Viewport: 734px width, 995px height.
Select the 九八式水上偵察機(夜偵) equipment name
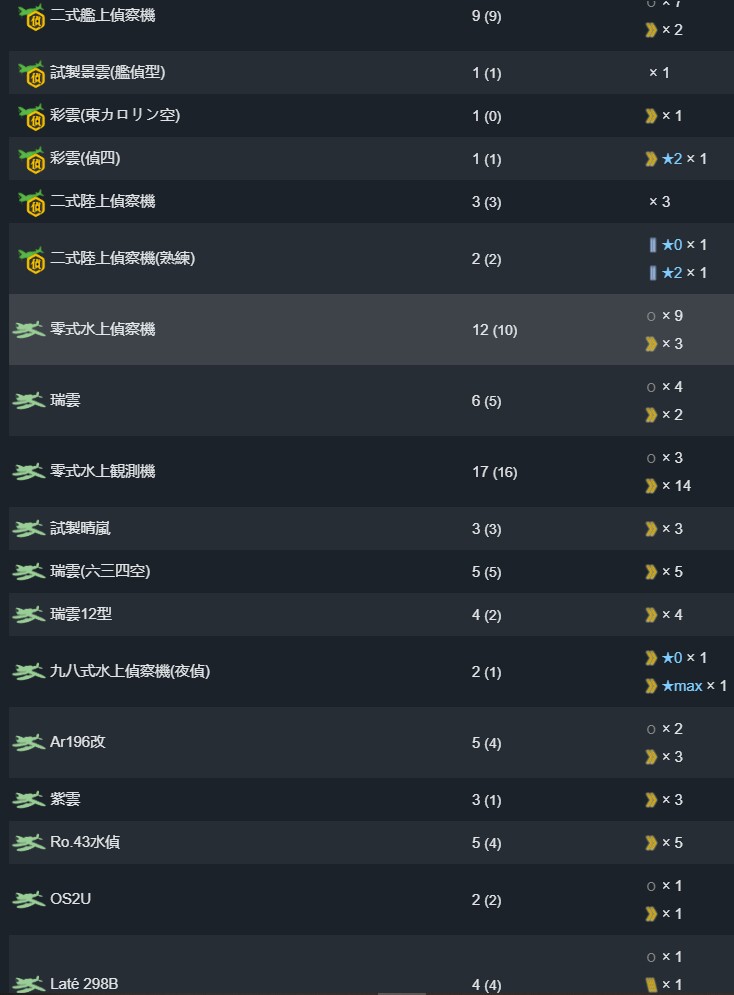pyautogui.click(x=130, y=671)
